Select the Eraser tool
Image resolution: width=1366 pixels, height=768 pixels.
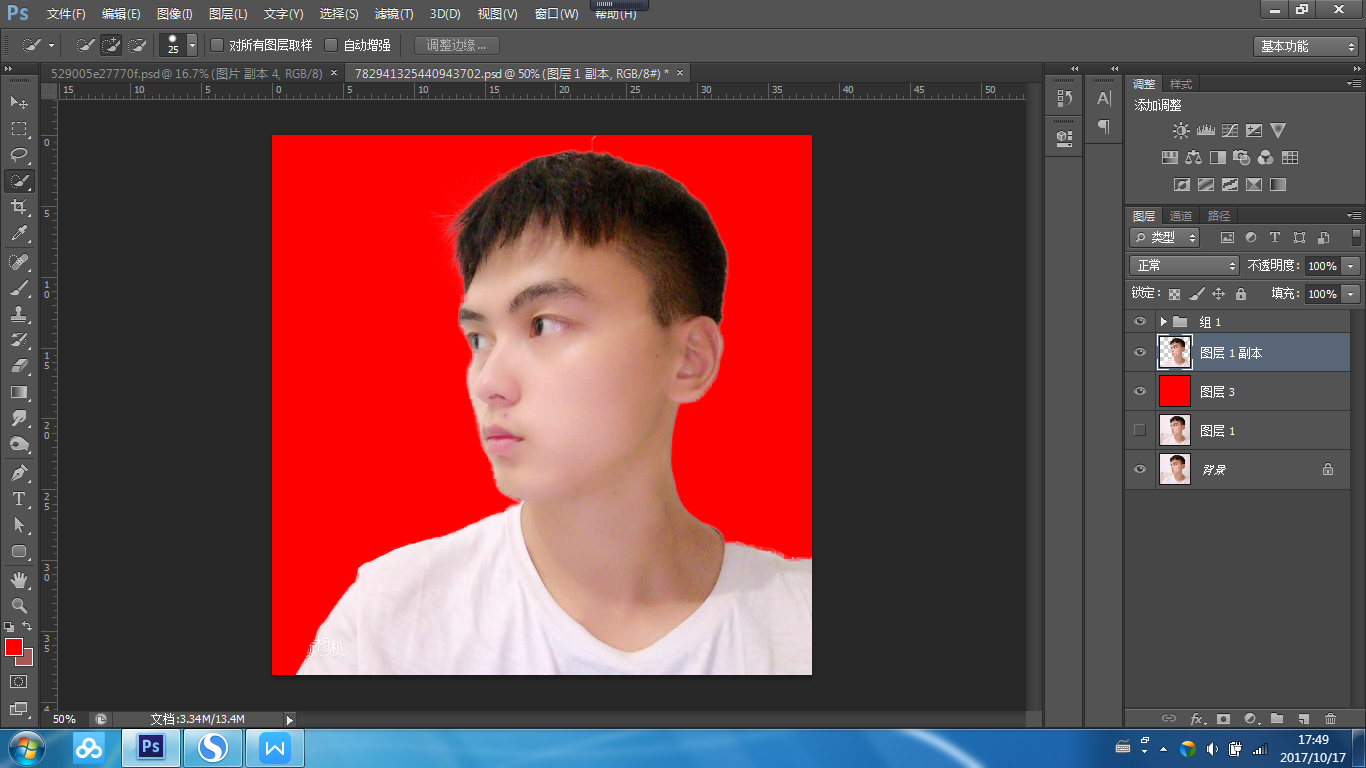19,366
